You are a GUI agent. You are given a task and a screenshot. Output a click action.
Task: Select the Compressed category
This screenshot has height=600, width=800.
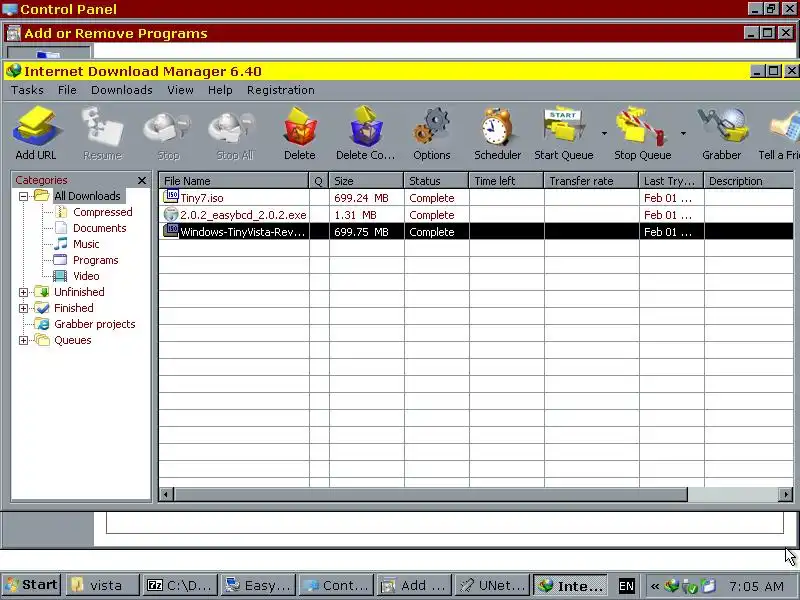[103, 212]
